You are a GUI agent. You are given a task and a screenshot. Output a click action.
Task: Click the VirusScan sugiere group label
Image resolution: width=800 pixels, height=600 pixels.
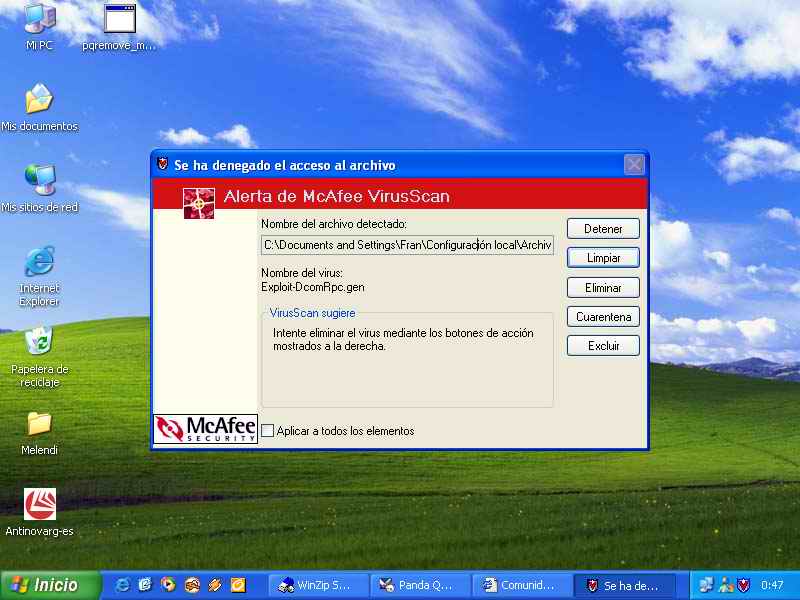coord(312,313)
